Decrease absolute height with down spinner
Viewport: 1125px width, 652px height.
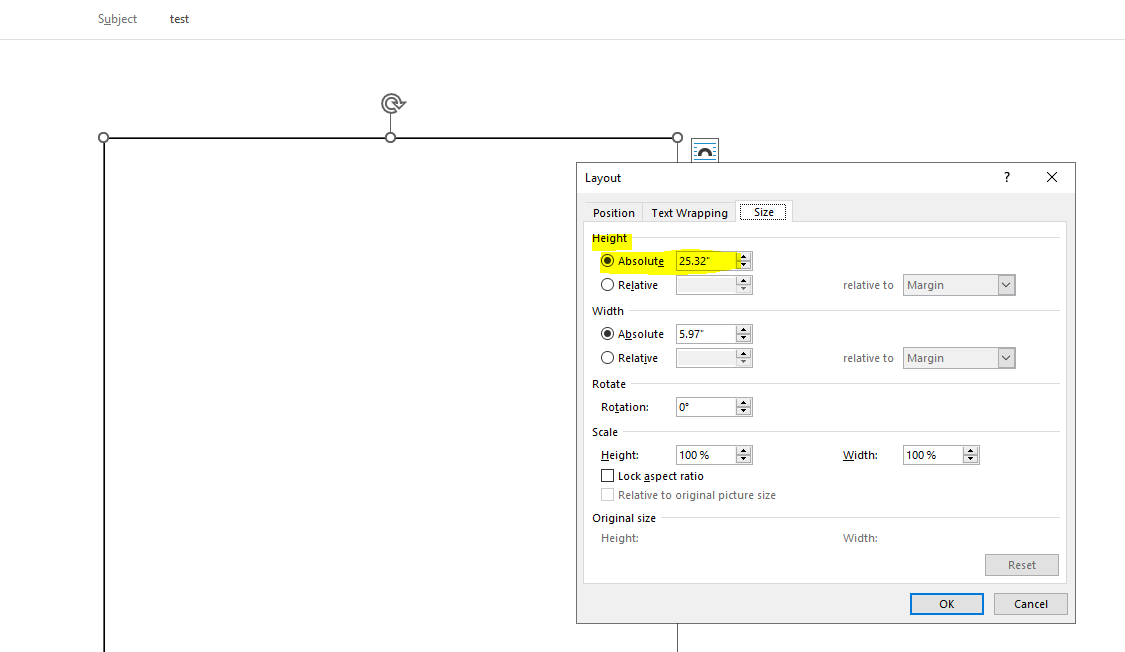[x=744, y=265]
